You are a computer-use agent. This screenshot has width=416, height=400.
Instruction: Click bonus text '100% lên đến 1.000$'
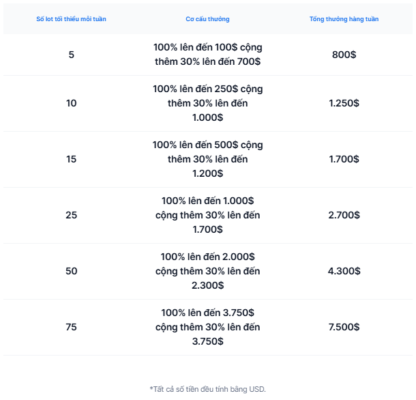pos(208,201)
